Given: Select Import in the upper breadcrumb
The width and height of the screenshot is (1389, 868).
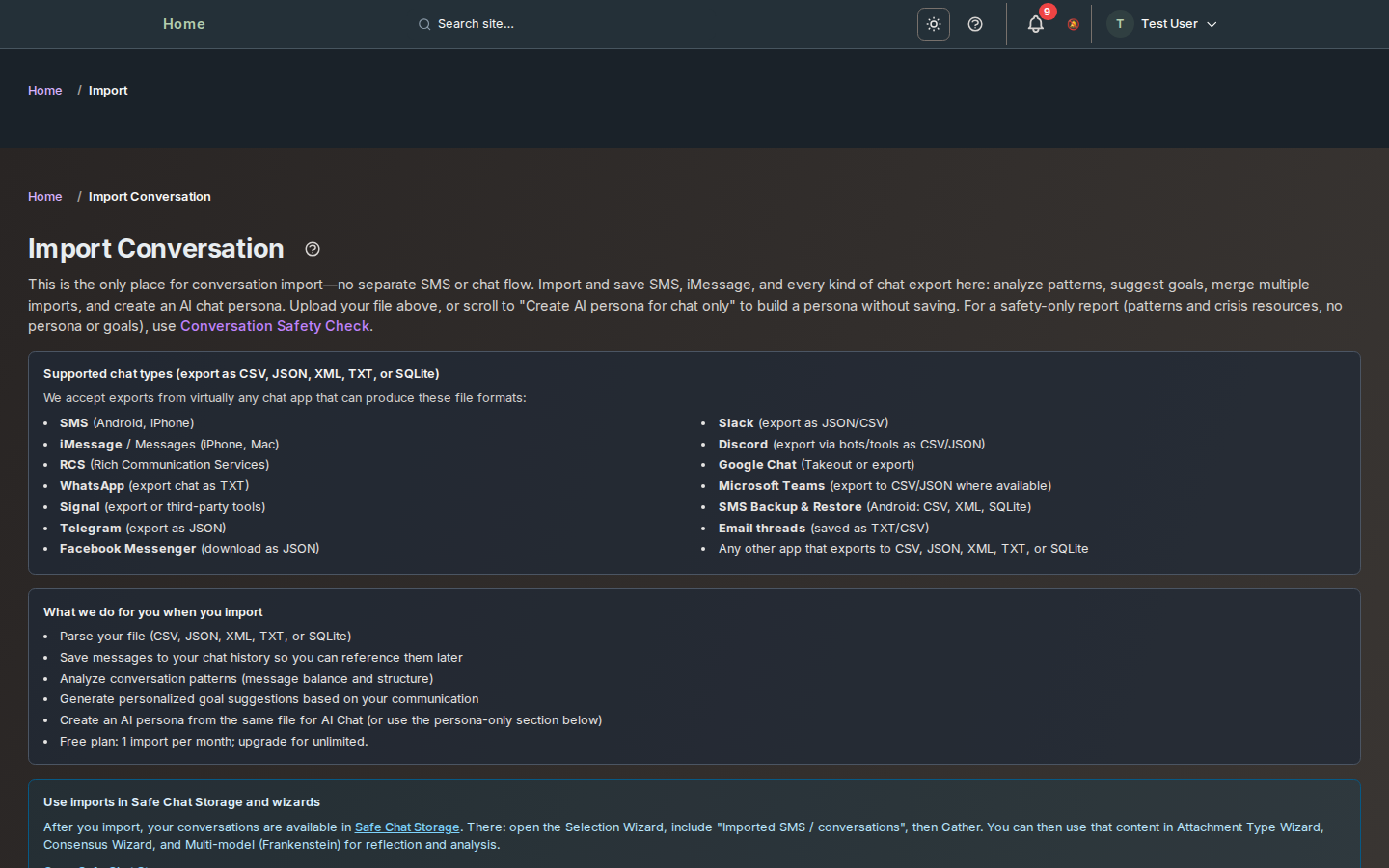Looking at the screenshot, I should coord(108,91).
